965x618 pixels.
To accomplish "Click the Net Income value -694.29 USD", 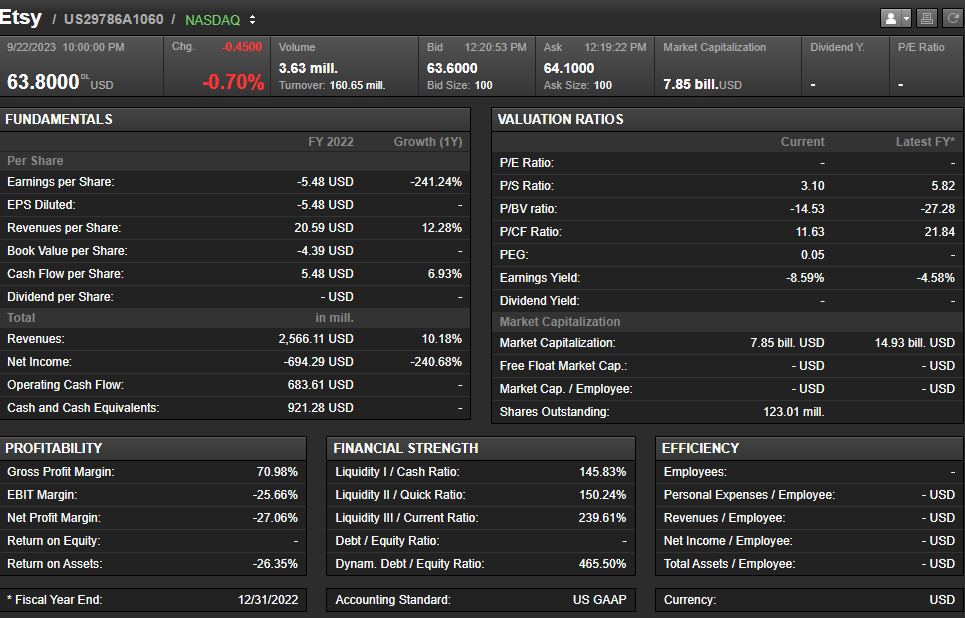I will coord(318,362).
